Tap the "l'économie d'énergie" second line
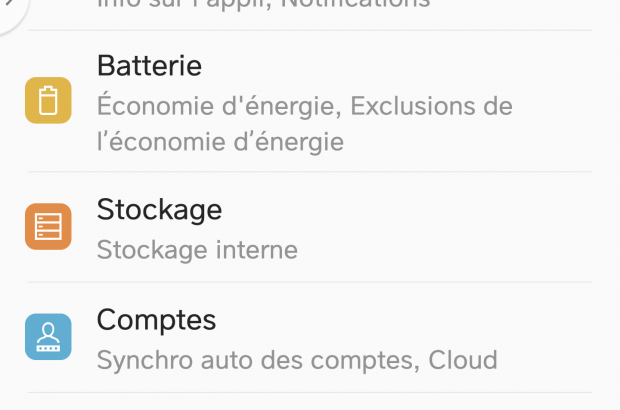Screen dimensions: 620x410 click(x=220, y=142)
